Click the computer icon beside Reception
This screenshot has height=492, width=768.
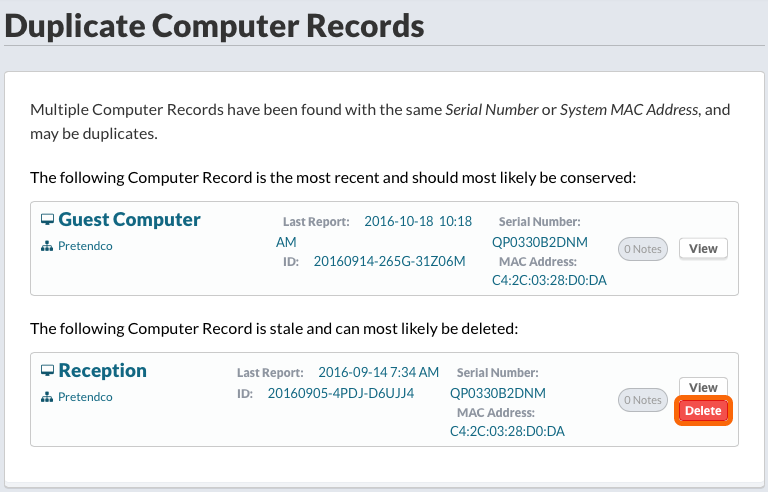coord(47,370)
